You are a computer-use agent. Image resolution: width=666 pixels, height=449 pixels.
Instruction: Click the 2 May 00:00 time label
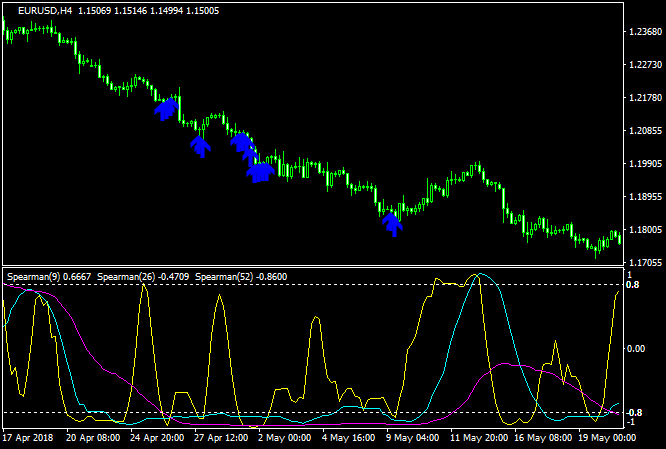coord(285,438)
